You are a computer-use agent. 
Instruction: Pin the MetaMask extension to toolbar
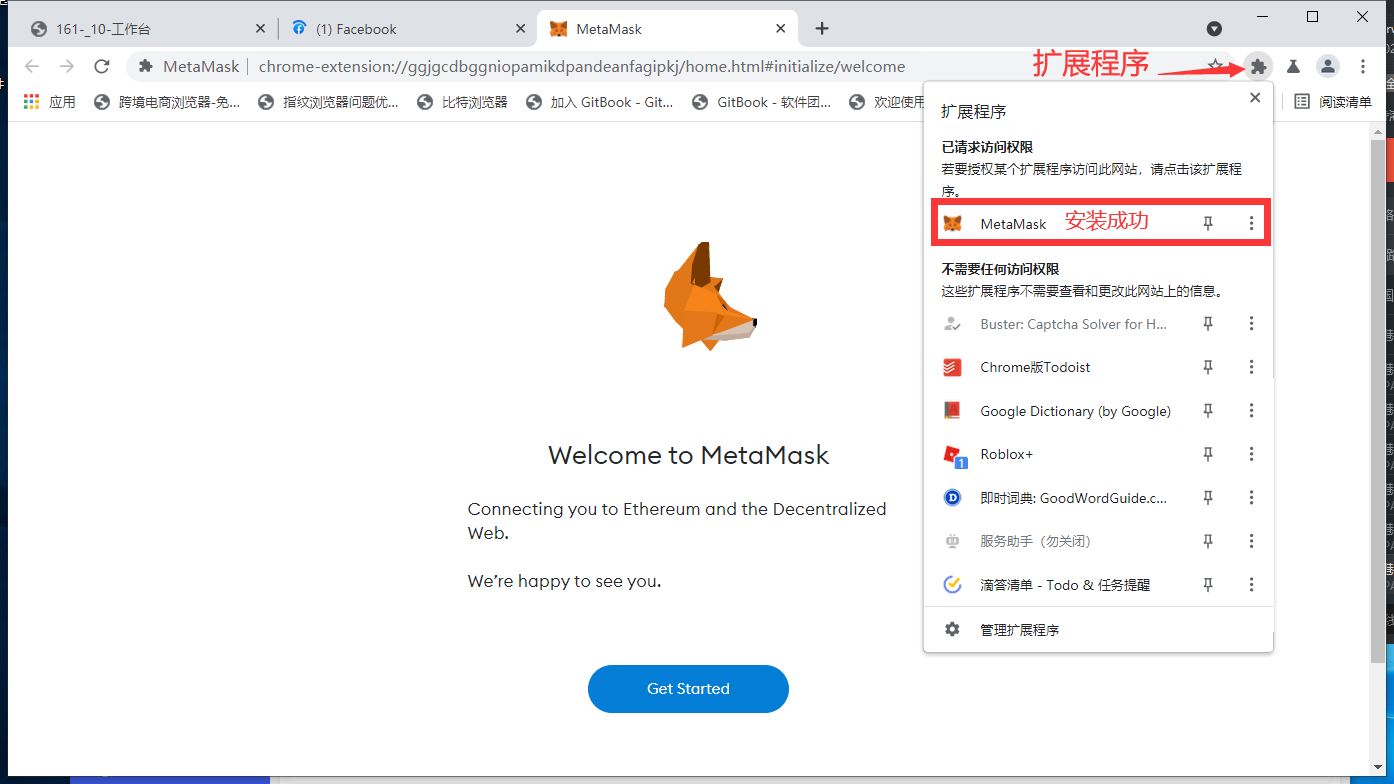1208,224
